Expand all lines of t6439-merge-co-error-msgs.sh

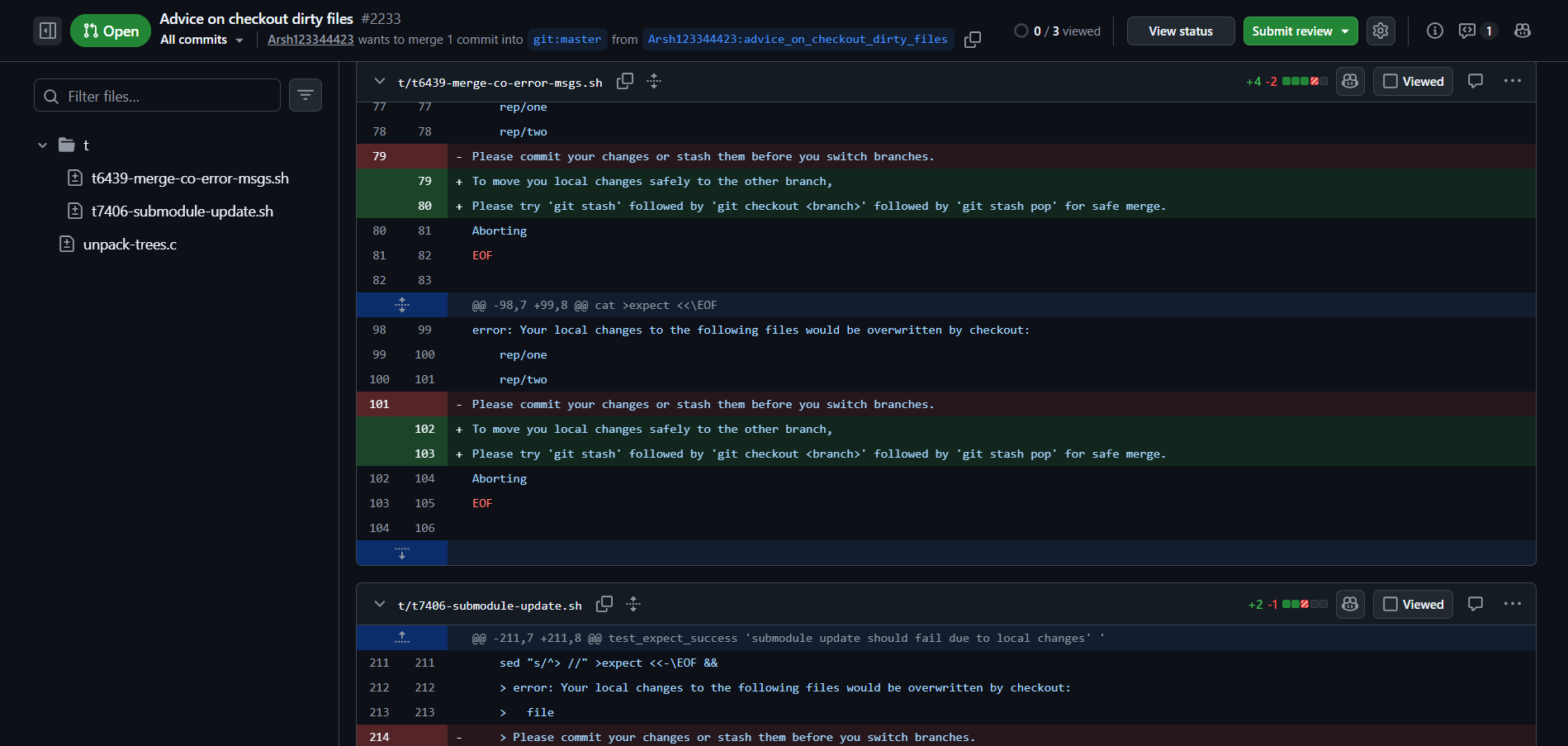click(654, 81)
